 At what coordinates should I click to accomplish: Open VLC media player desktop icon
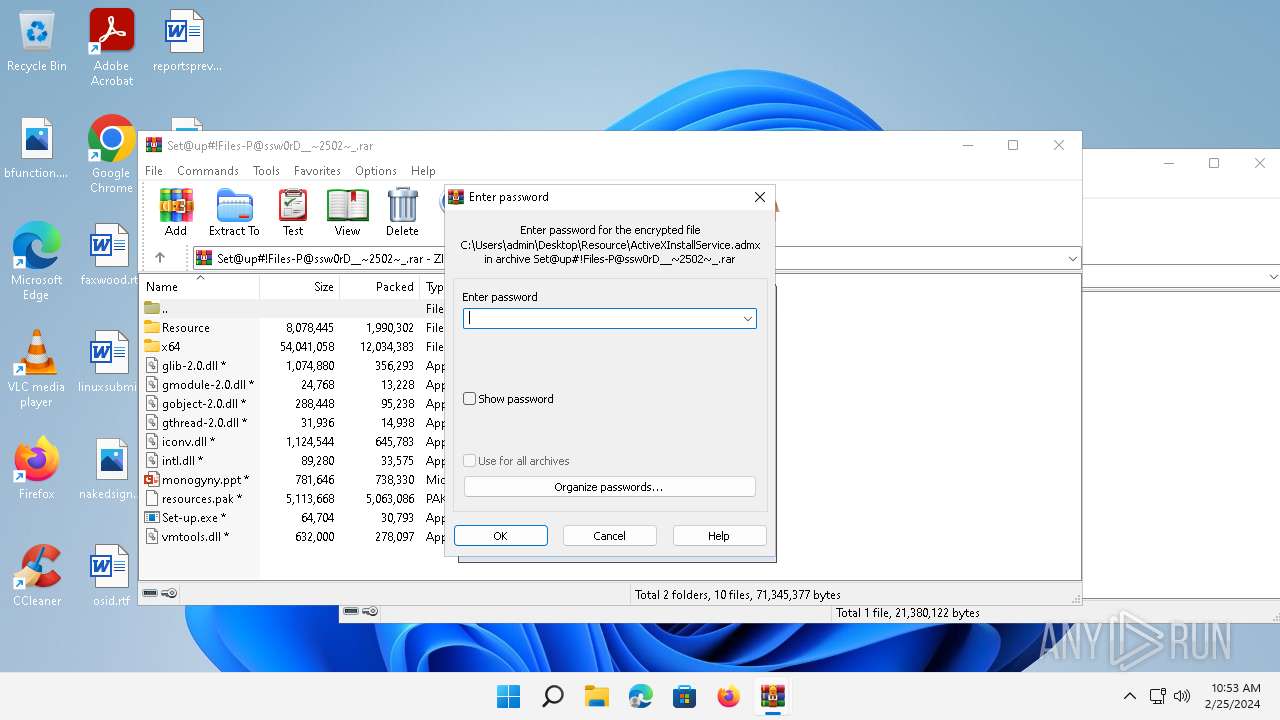pyautogui.click(x=37, y=369)
